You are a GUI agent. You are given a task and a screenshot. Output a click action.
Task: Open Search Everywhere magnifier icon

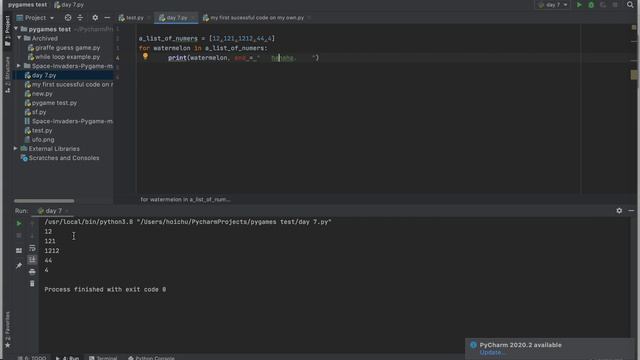coord(630,5)
